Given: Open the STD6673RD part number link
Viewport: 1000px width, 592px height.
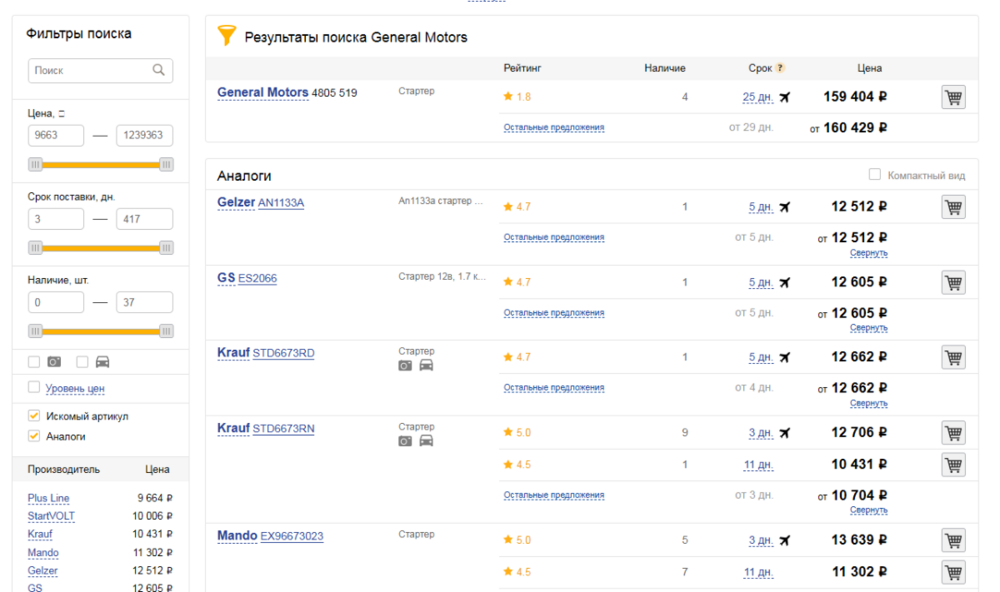Looking at the screenshot, I should coord(283,353).
